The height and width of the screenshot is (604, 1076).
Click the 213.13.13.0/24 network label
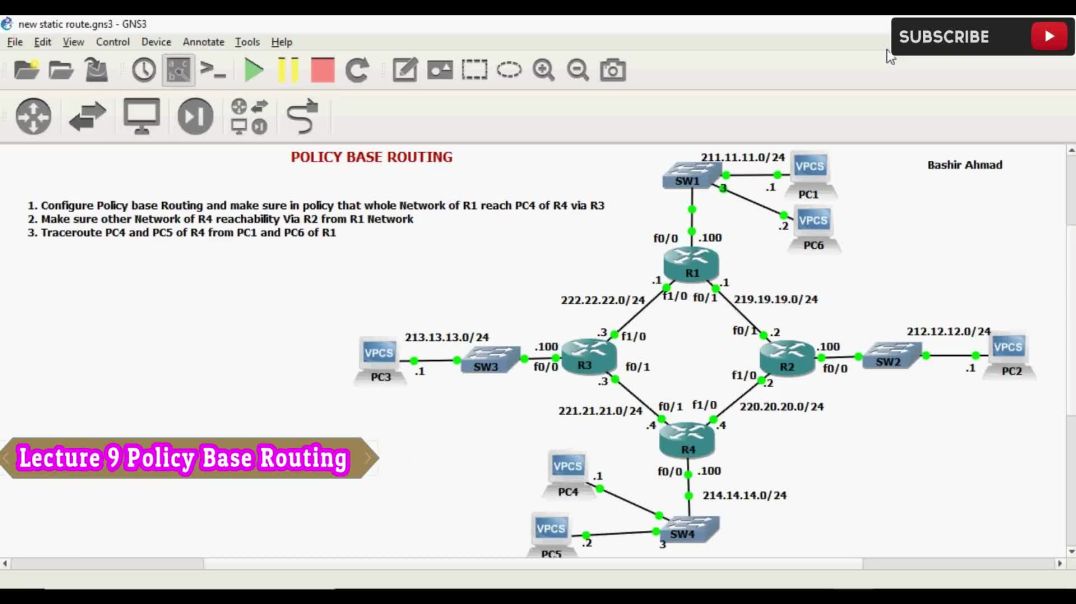coord(447,337)
